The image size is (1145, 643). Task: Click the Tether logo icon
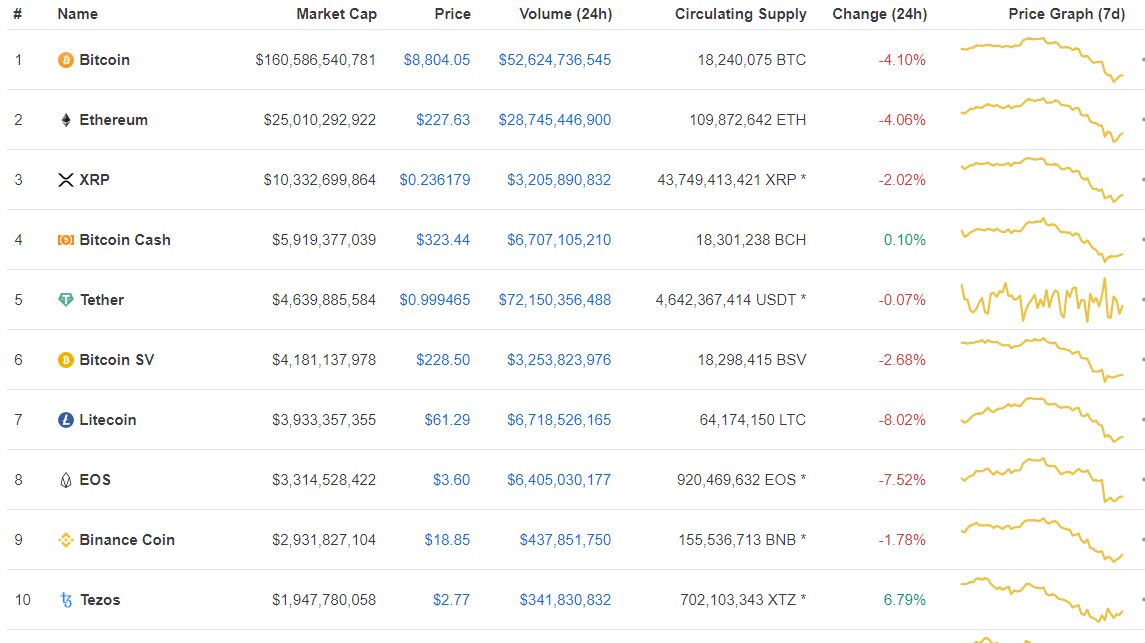[66, 300]
